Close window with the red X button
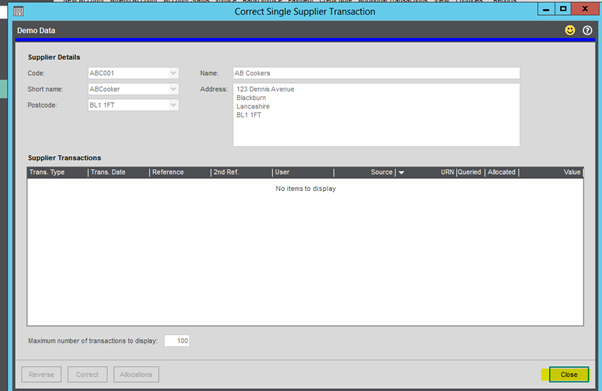 click(585, 9)
